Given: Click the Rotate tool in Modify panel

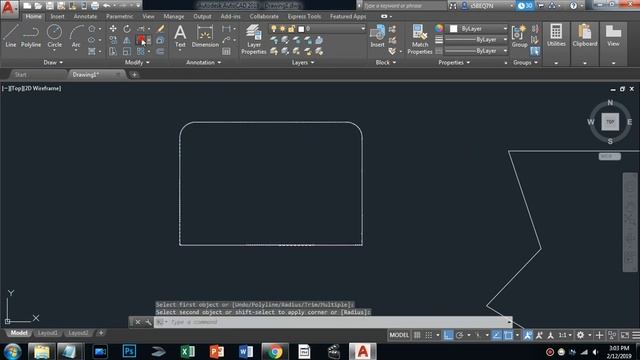Looking at the screenshot, I should pos(127,29).
